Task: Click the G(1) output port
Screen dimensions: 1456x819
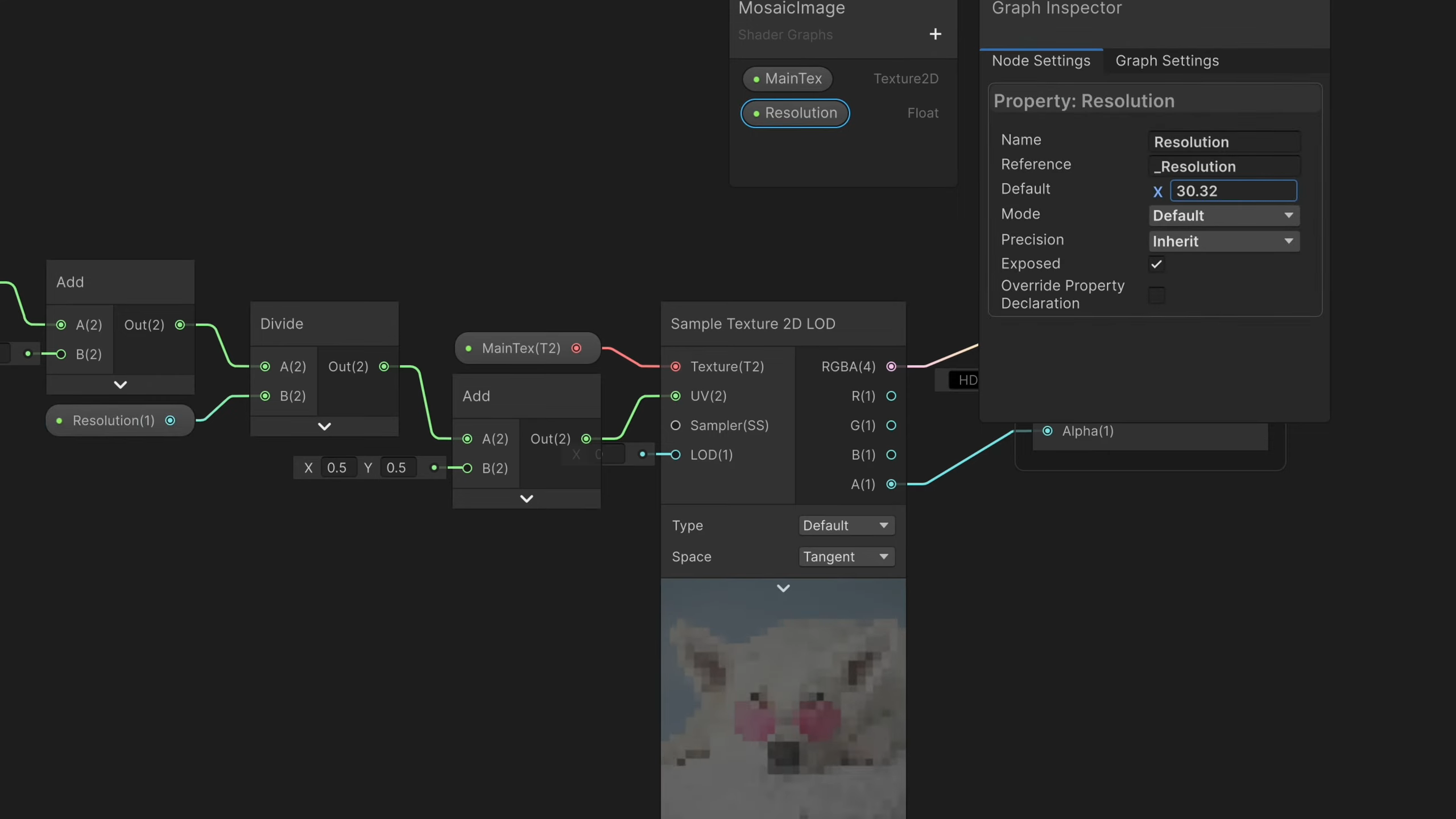Action: click(x=891, y=425)
